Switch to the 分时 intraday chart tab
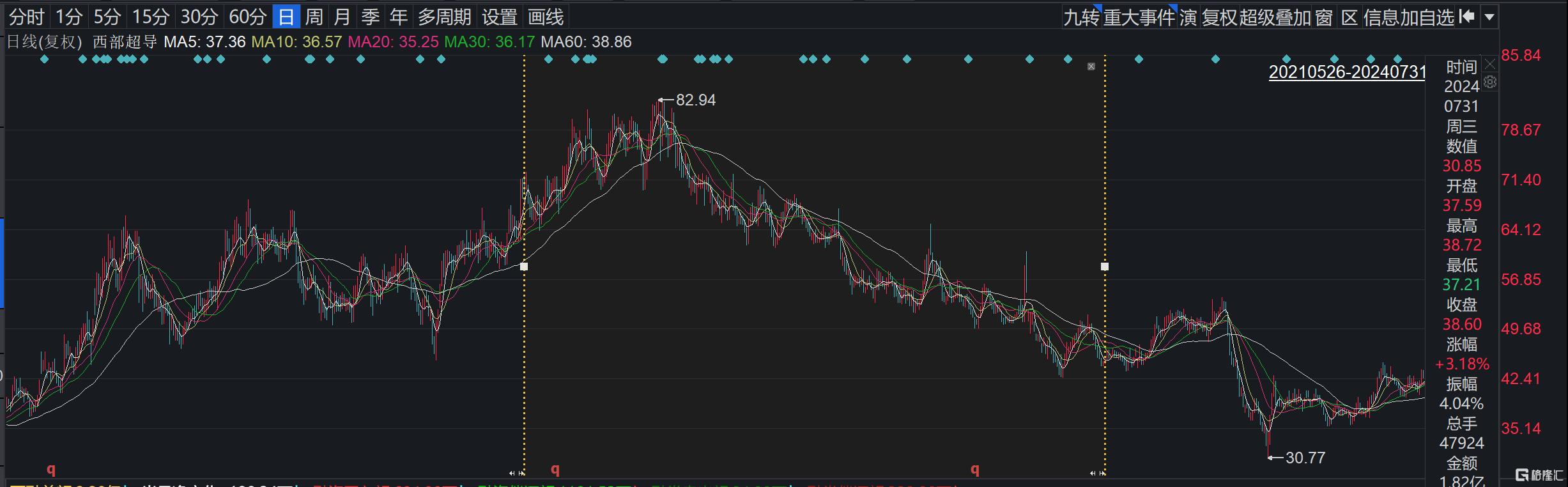Viewport: 1568px width, 487px height. point(27,17)
